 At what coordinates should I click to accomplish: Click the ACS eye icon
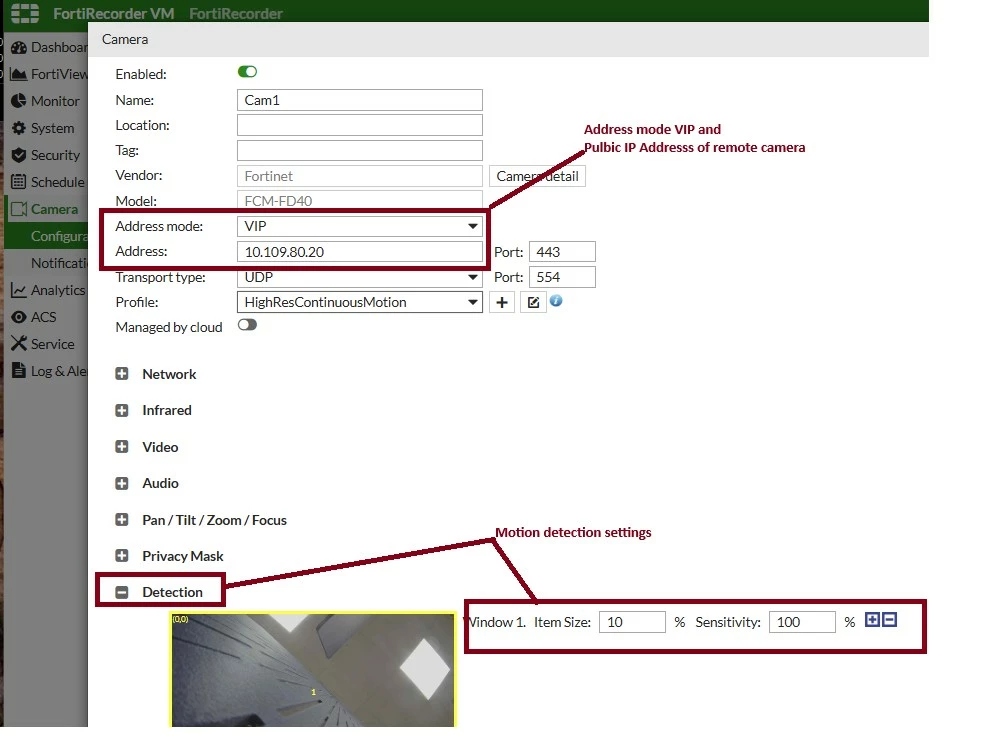pyautogui.click(x=19, y=317)
